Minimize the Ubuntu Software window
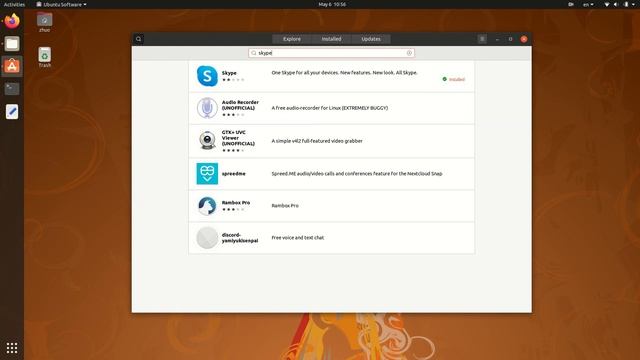Screen dimensions: 640x360 click(x=497, y=39)
